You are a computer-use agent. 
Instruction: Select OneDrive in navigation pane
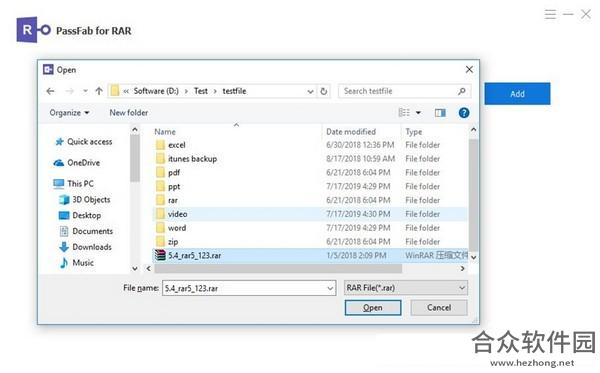[x=77, y=163]
